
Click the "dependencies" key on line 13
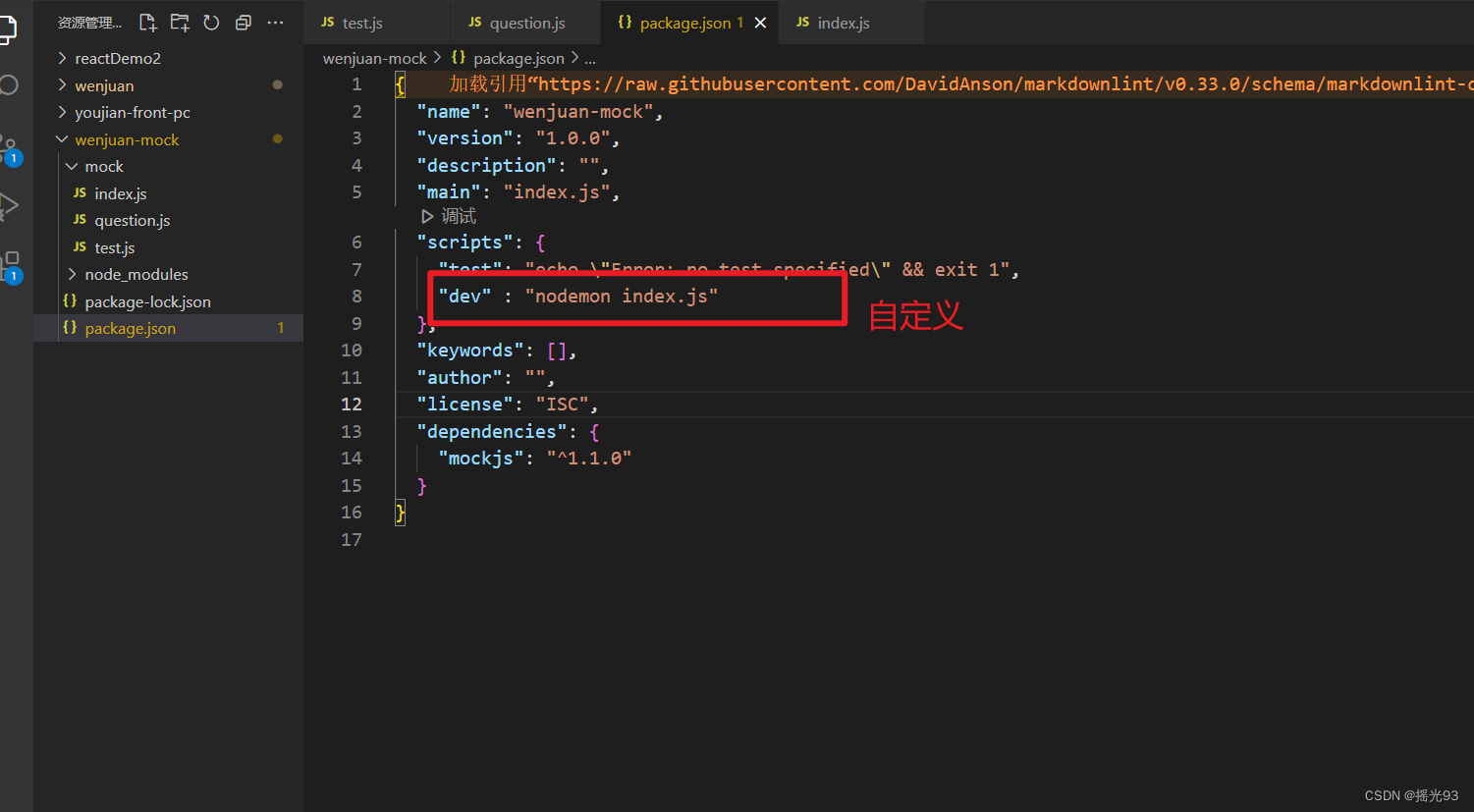492,432
